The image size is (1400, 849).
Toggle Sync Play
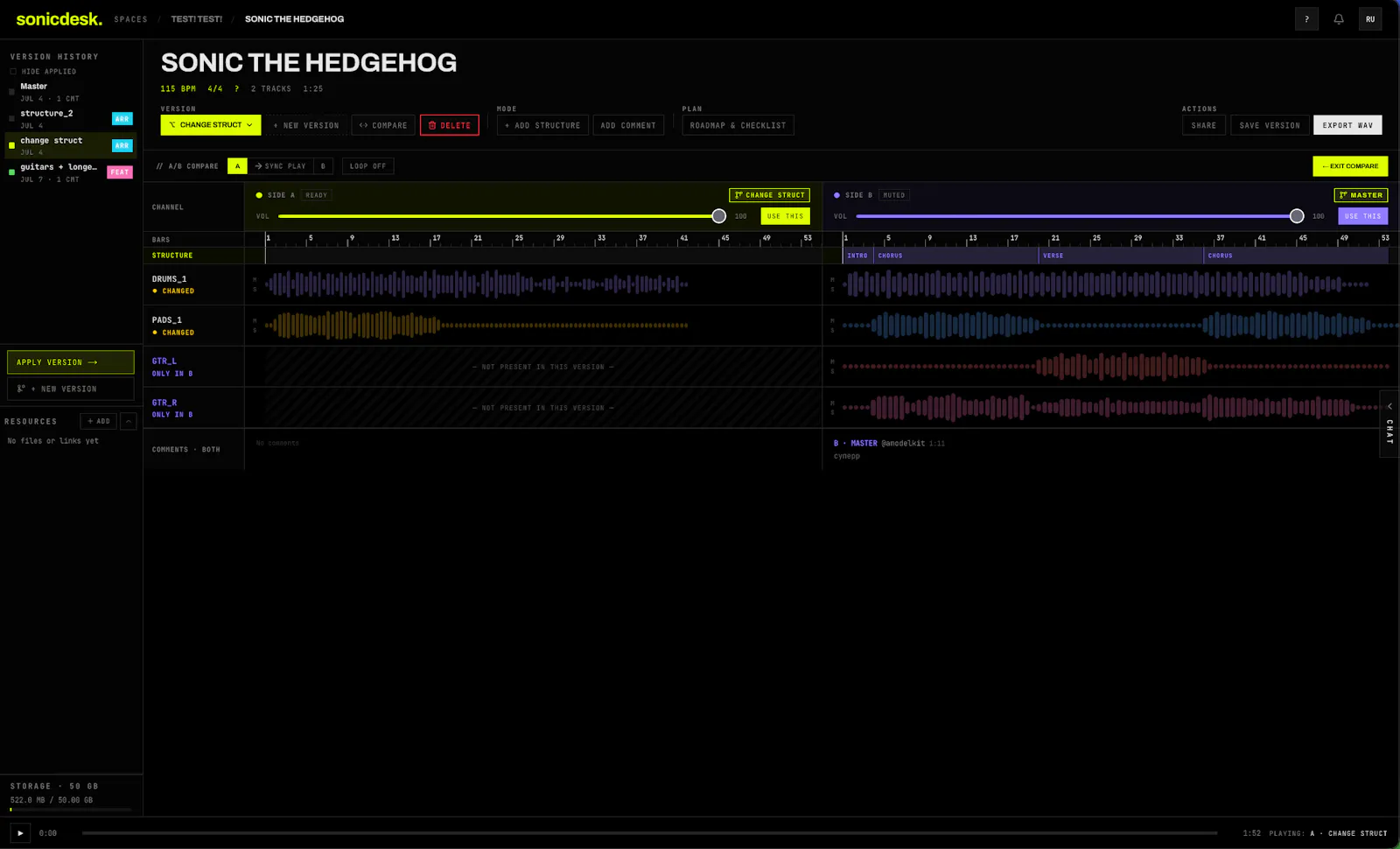[280, 166]
